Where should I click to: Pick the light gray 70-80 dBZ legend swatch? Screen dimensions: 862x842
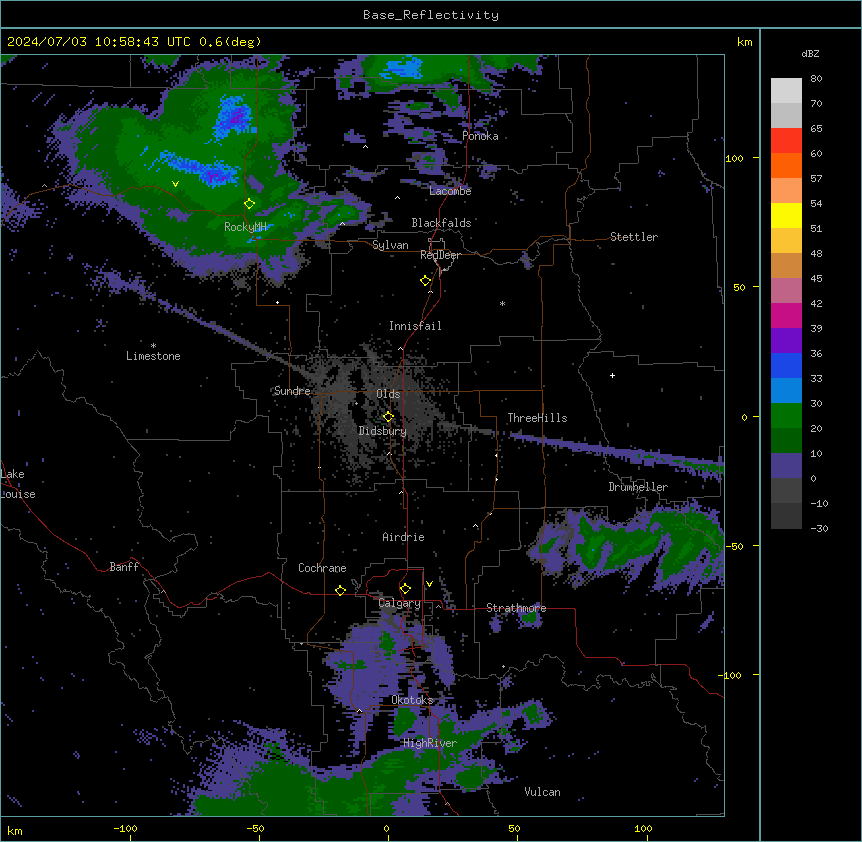point(786,91)
